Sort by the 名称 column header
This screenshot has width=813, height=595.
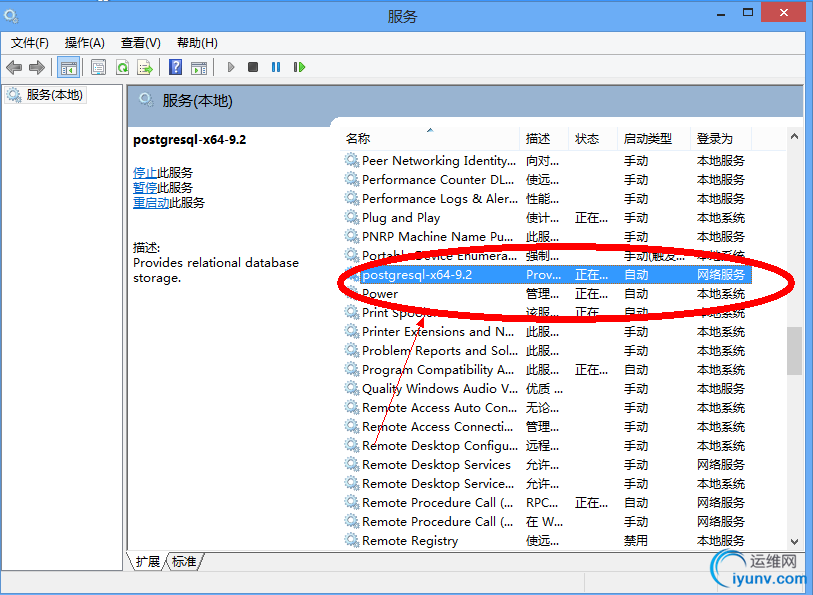click(x=431, y=139)
